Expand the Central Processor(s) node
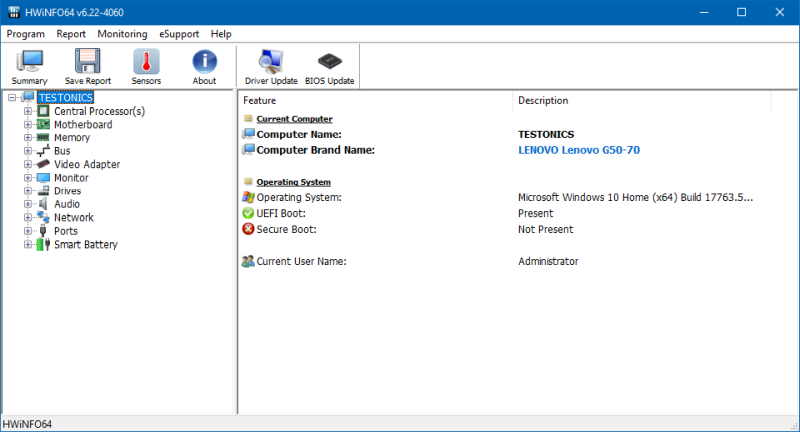This screenshot has height=432, width=800. pos(28,111)
